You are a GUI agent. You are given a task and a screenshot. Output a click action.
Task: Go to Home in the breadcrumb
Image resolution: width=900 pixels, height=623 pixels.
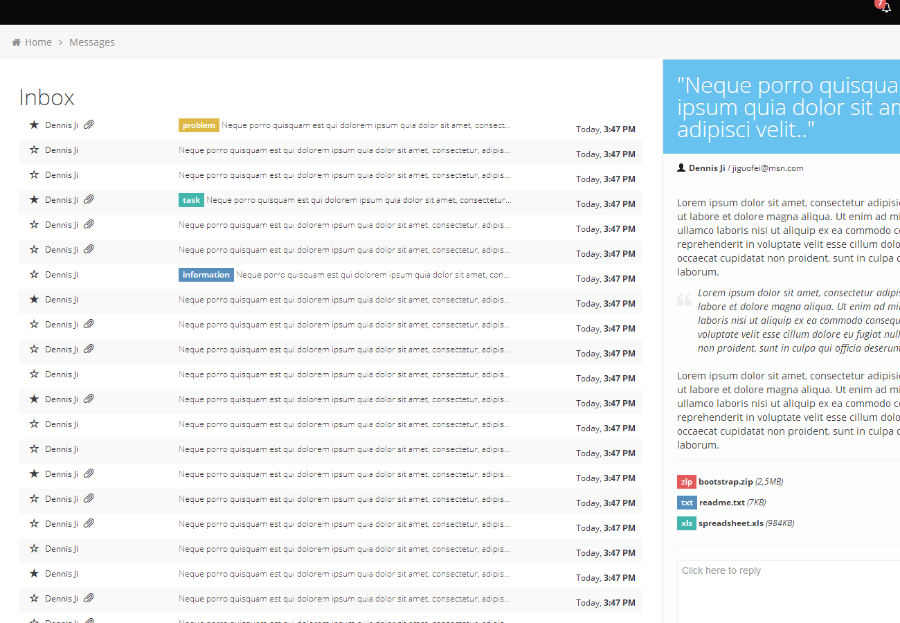(x=38, y=42)
